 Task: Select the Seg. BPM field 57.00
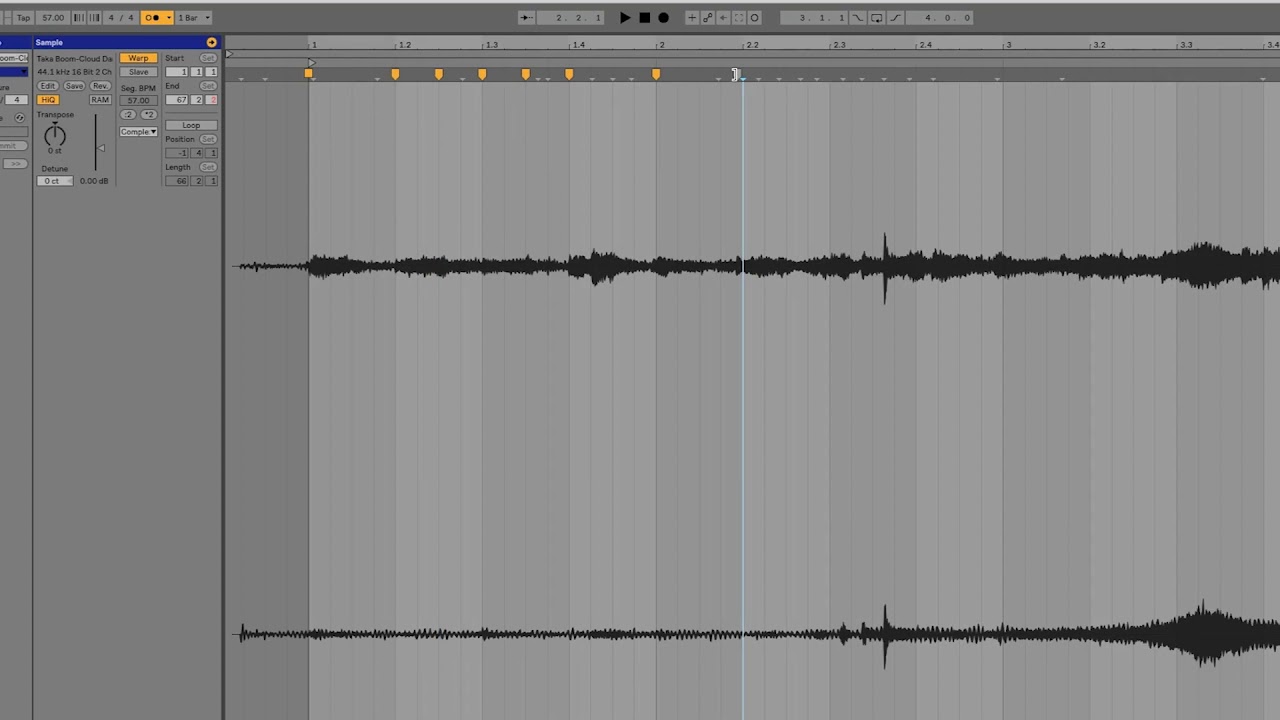point(138,101)
